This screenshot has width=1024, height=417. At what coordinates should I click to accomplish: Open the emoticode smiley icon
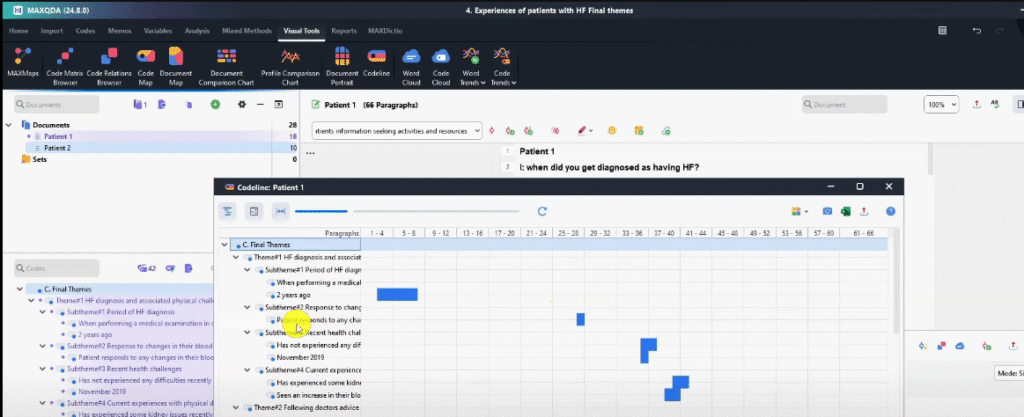tap(612, 131)
